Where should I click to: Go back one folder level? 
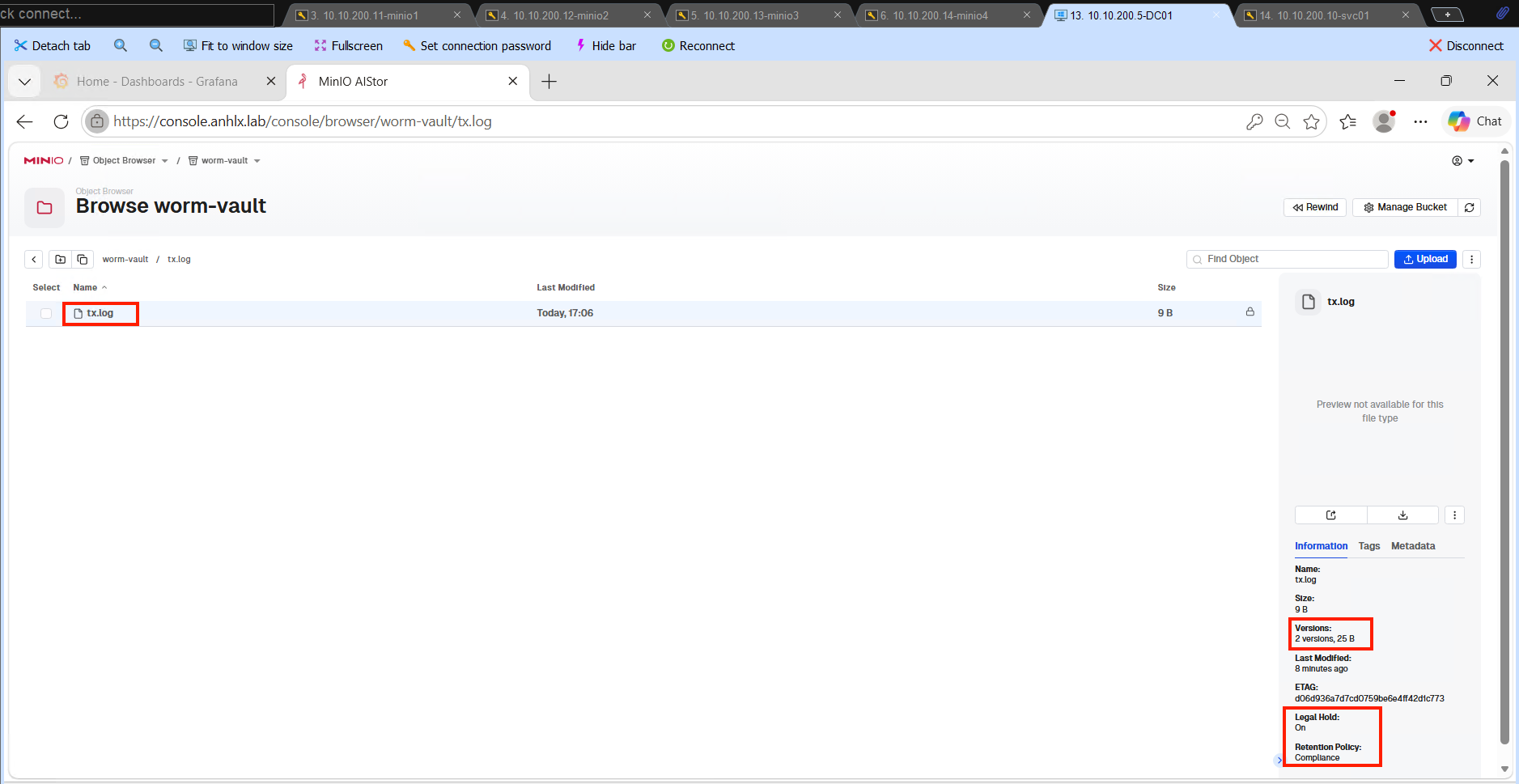(34, 259)
